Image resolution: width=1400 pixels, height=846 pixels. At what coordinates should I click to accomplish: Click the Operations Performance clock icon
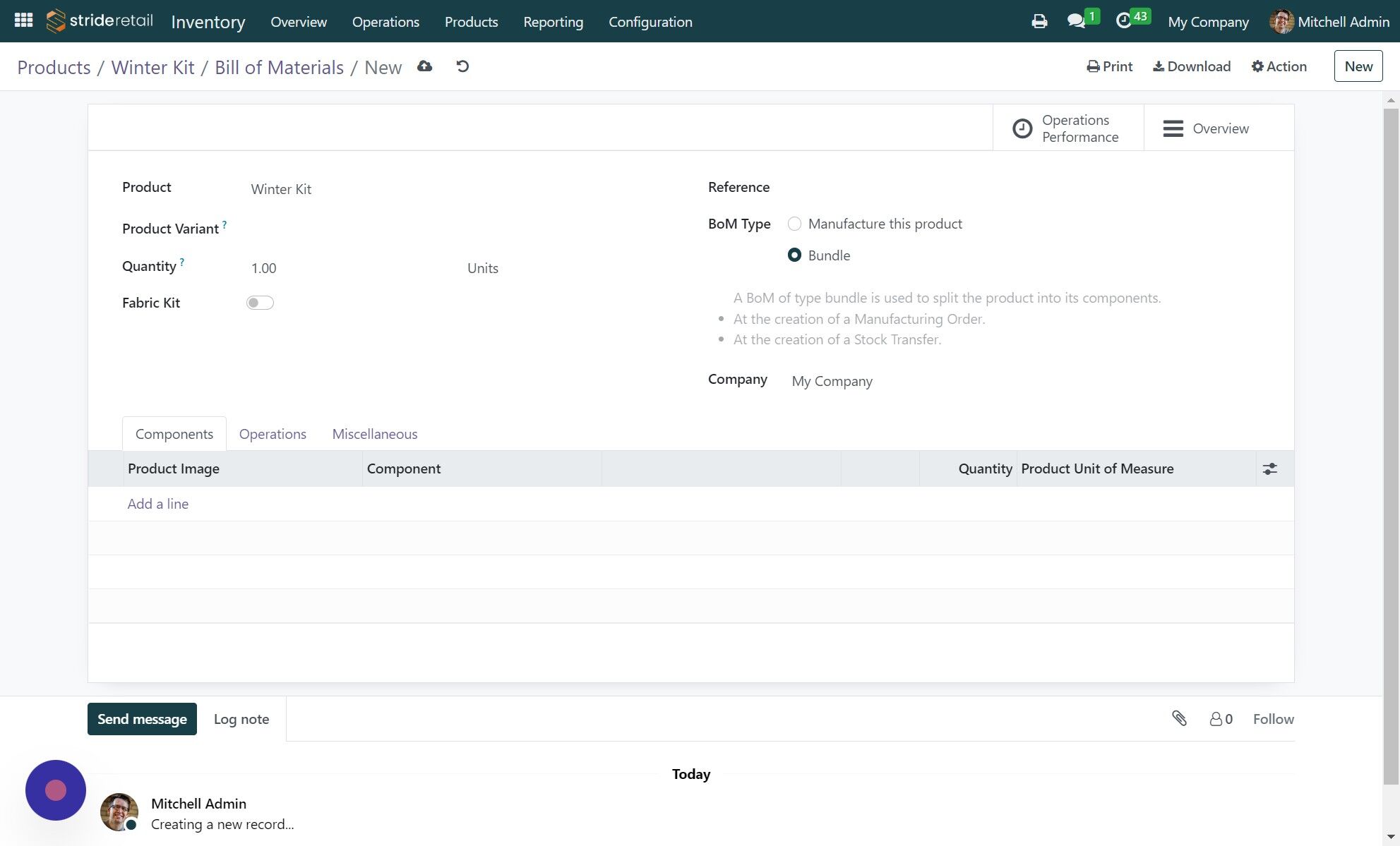1022,128
